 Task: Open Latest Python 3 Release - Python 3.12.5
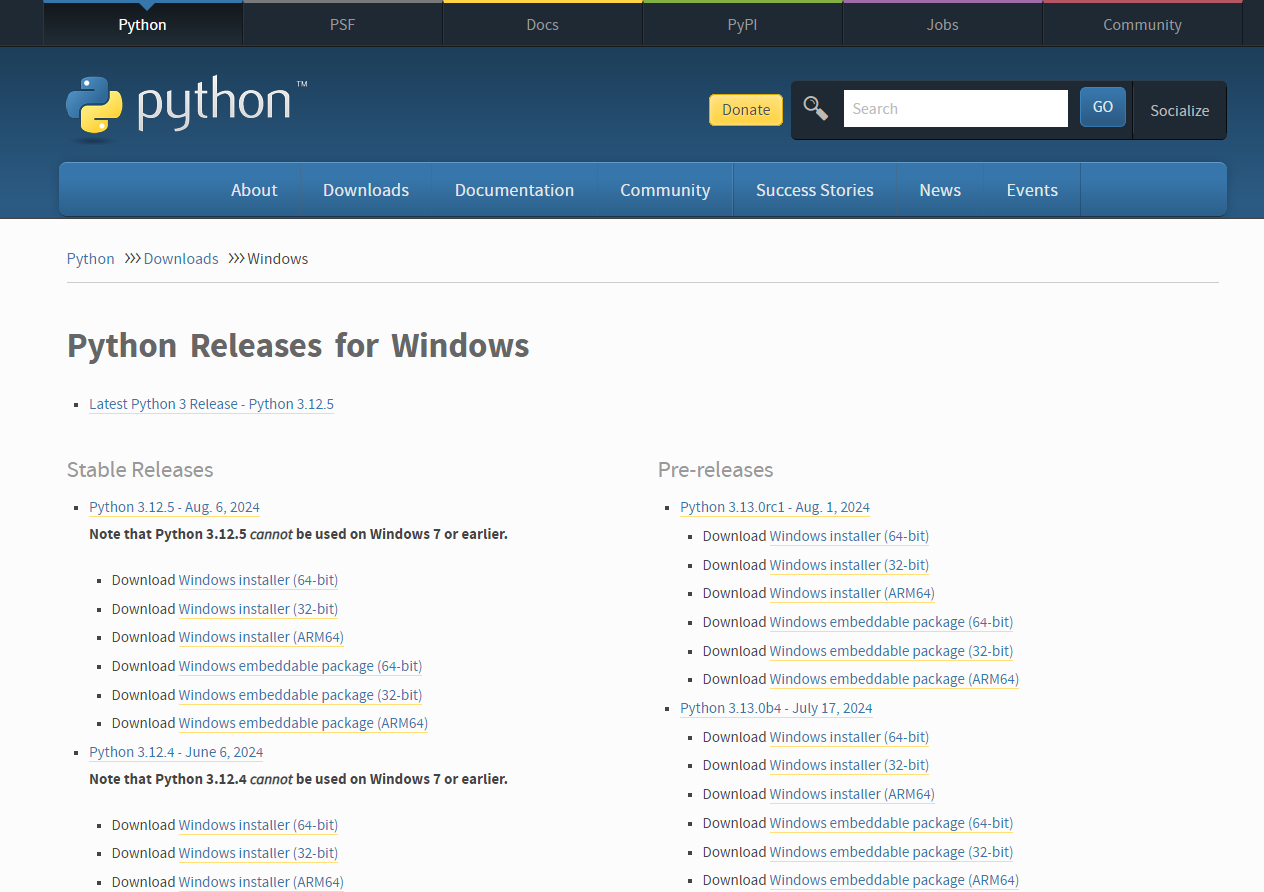coord(211,404)
